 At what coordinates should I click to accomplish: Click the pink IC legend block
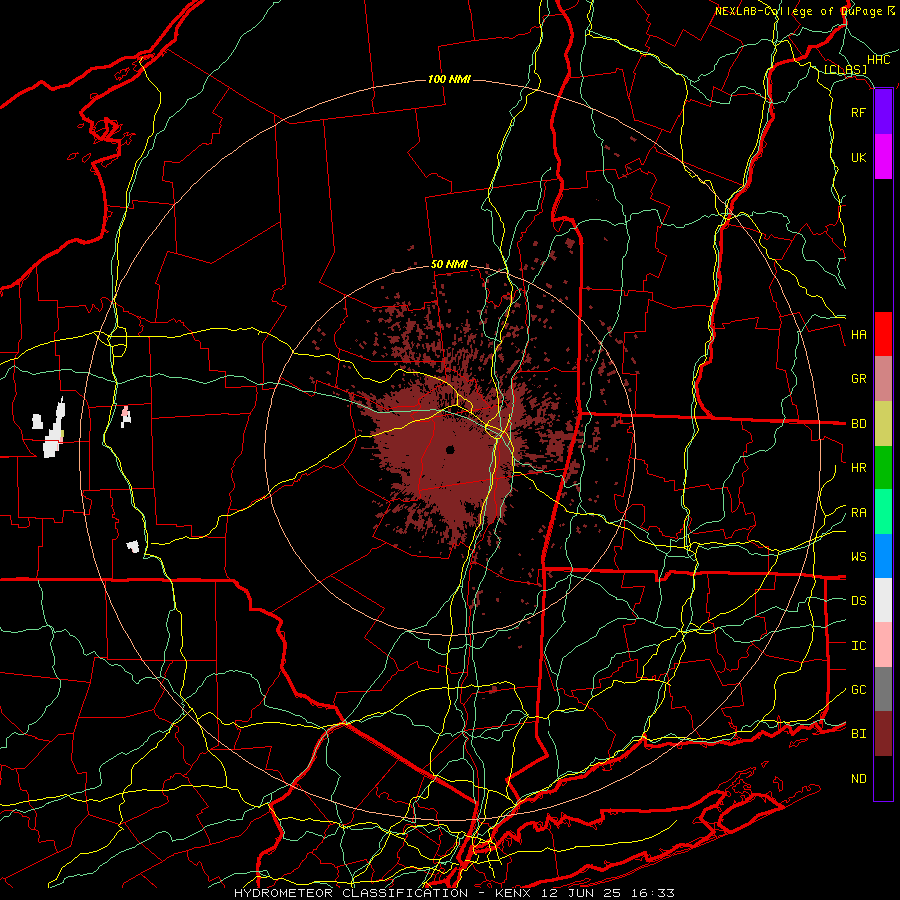coord(883,645)
